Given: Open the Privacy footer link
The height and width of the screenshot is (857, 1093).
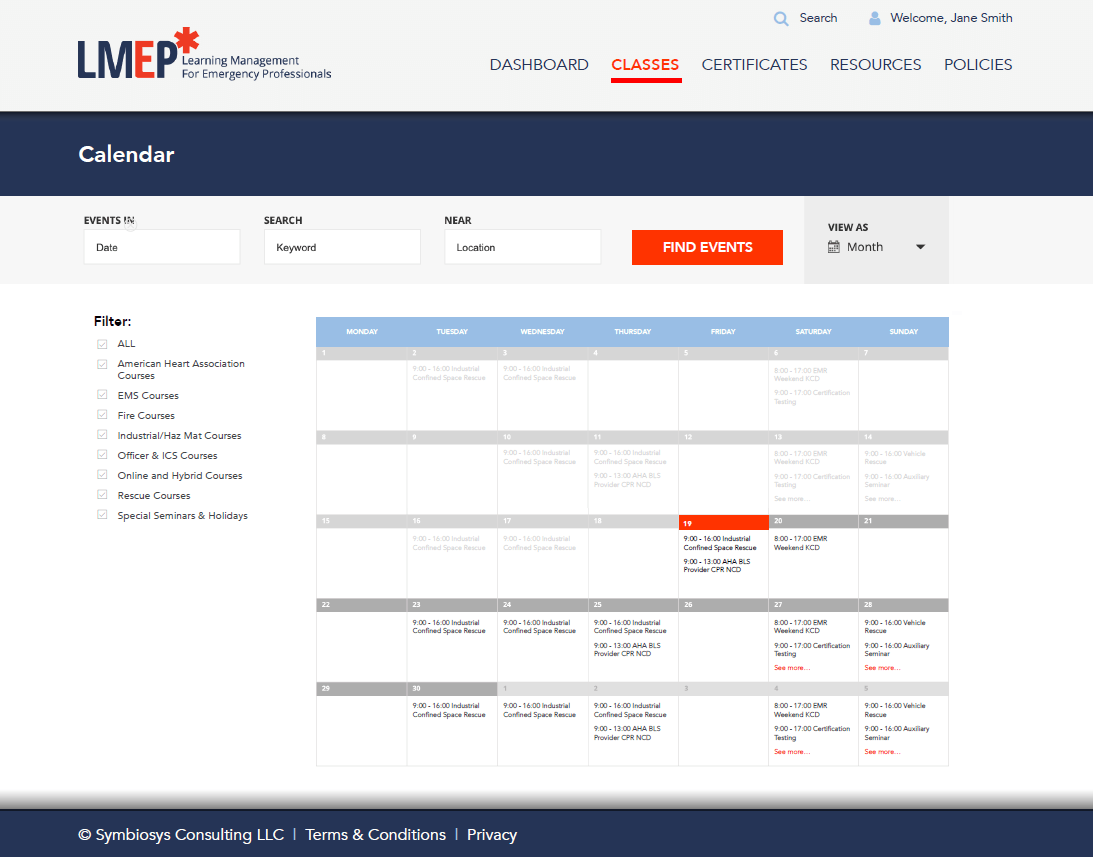Looking at the screenshot, I should pos(492,835).
